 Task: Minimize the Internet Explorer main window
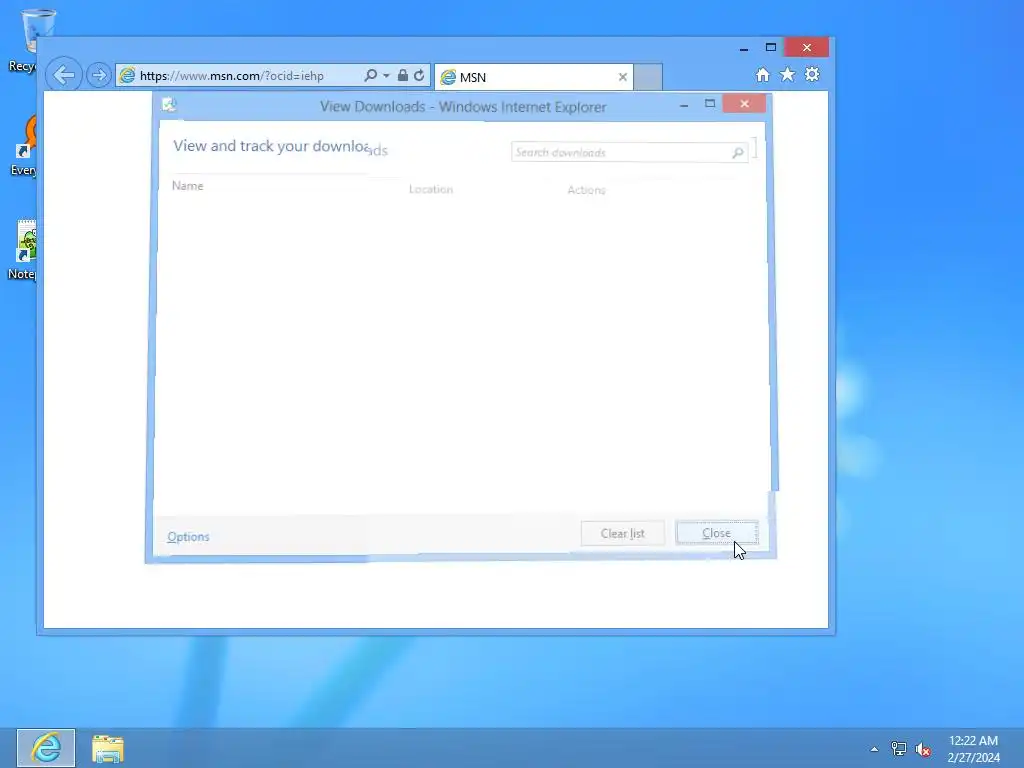tap(744, 48)
